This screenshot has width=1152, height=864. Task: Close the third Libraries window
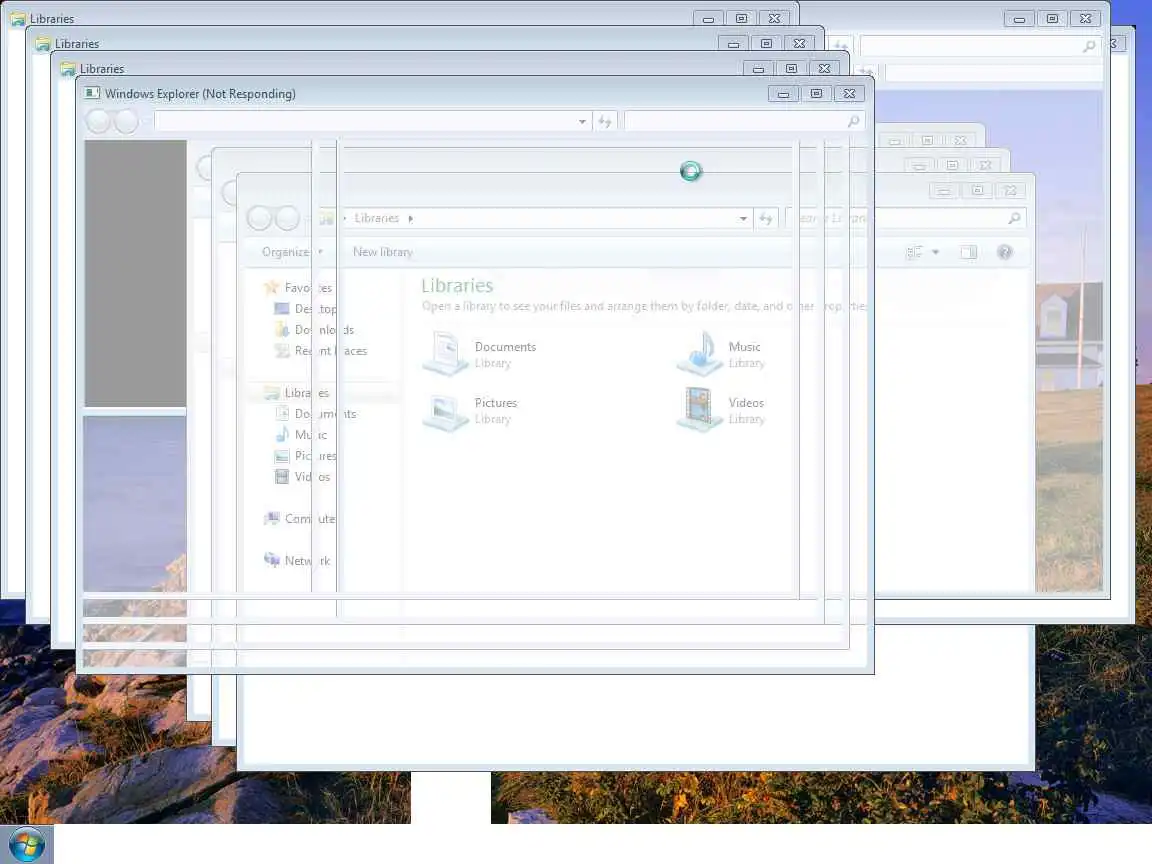pyautogui.click(x=824, y=68)
